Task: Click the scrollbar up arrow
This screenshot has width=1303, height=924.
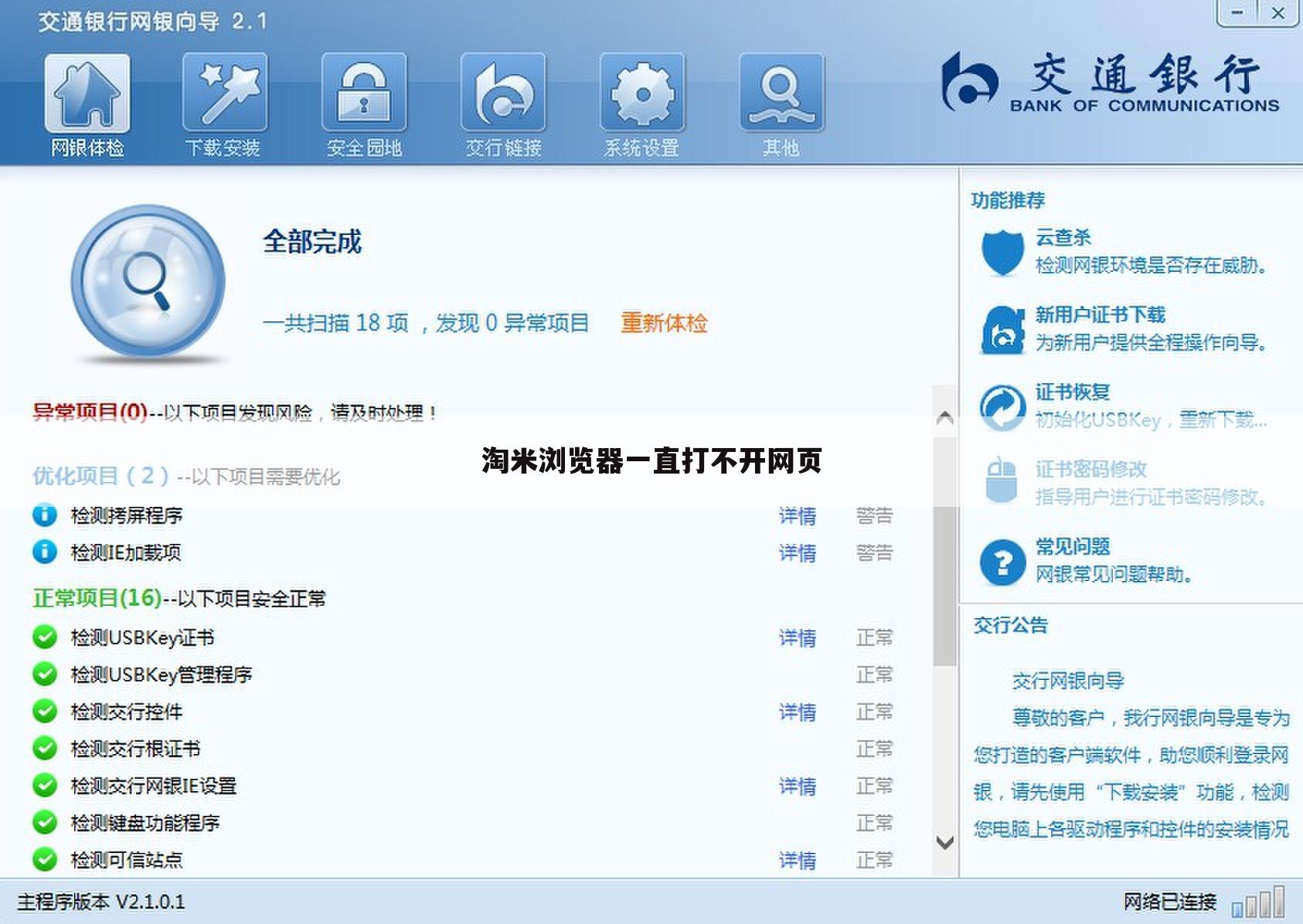Action: pos(944,418)
